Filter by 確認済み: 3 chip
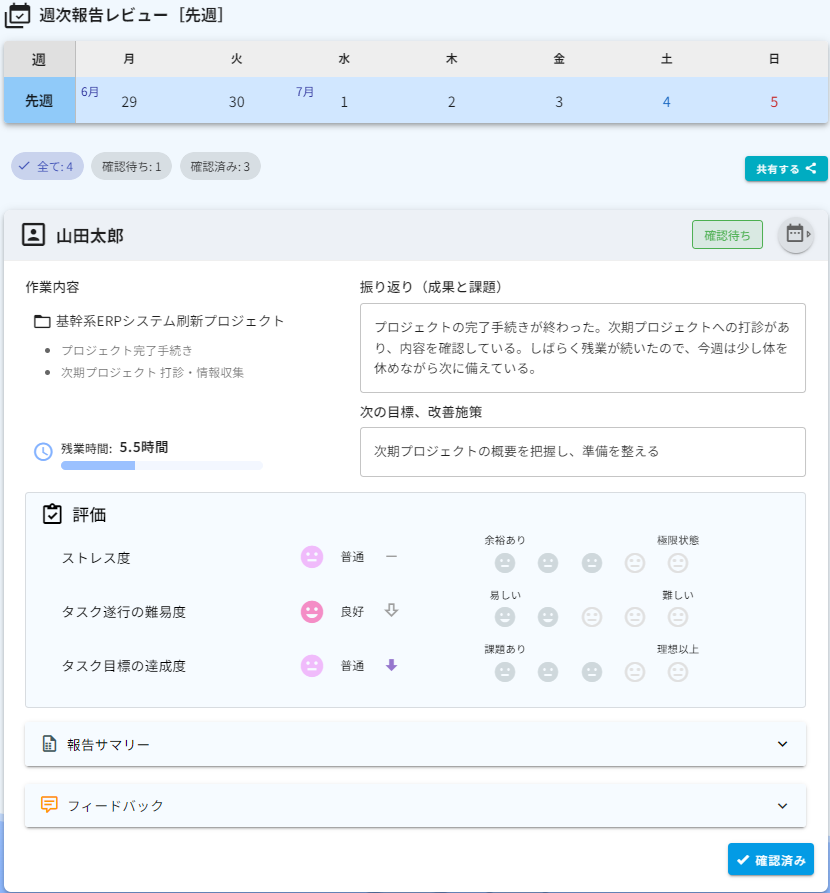The height and width of the screenshot is (893, 830). coord(220,166)
